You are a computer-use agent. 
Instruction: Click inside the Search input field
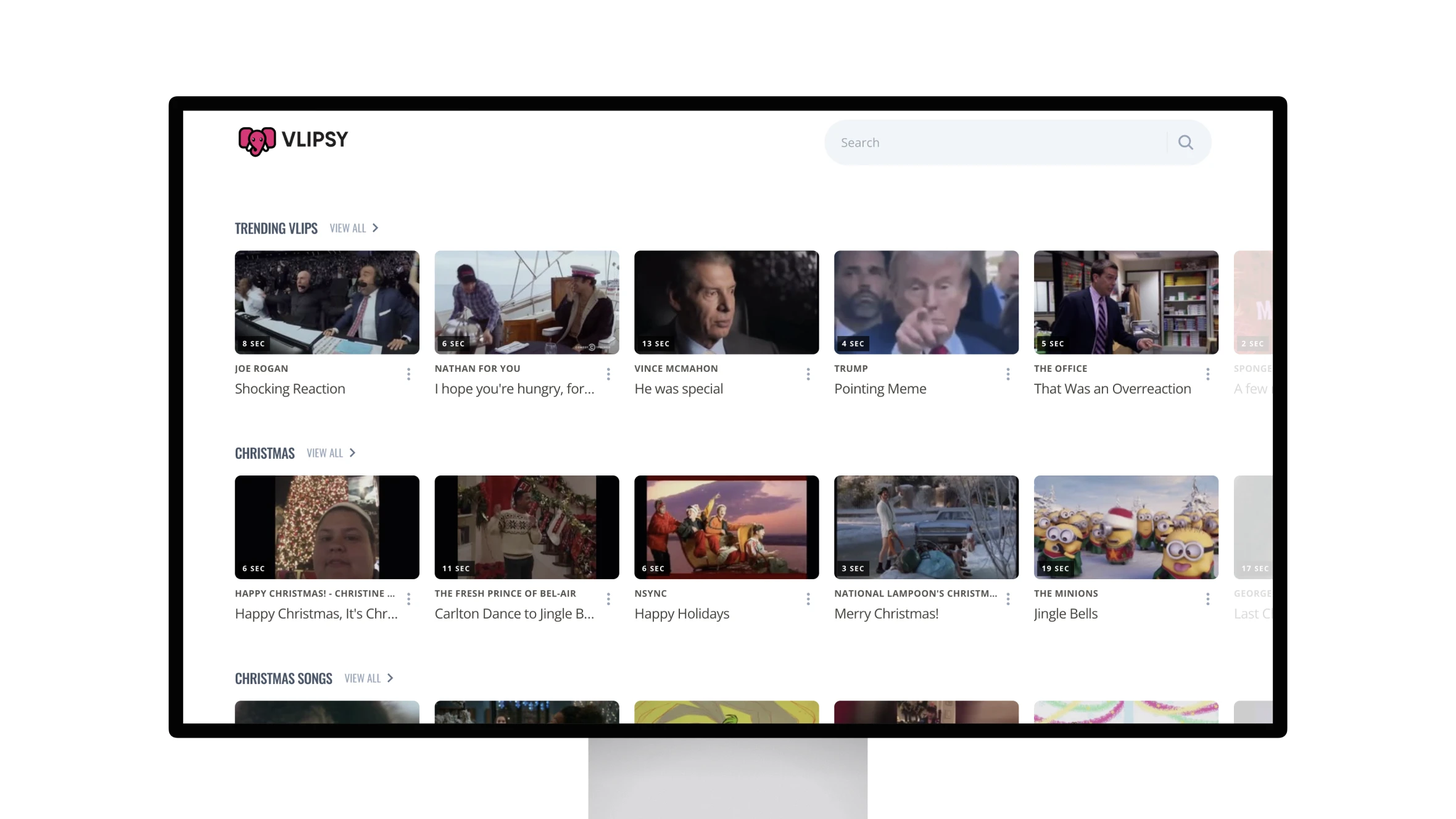pyautogui.click(x=987, y=142)
